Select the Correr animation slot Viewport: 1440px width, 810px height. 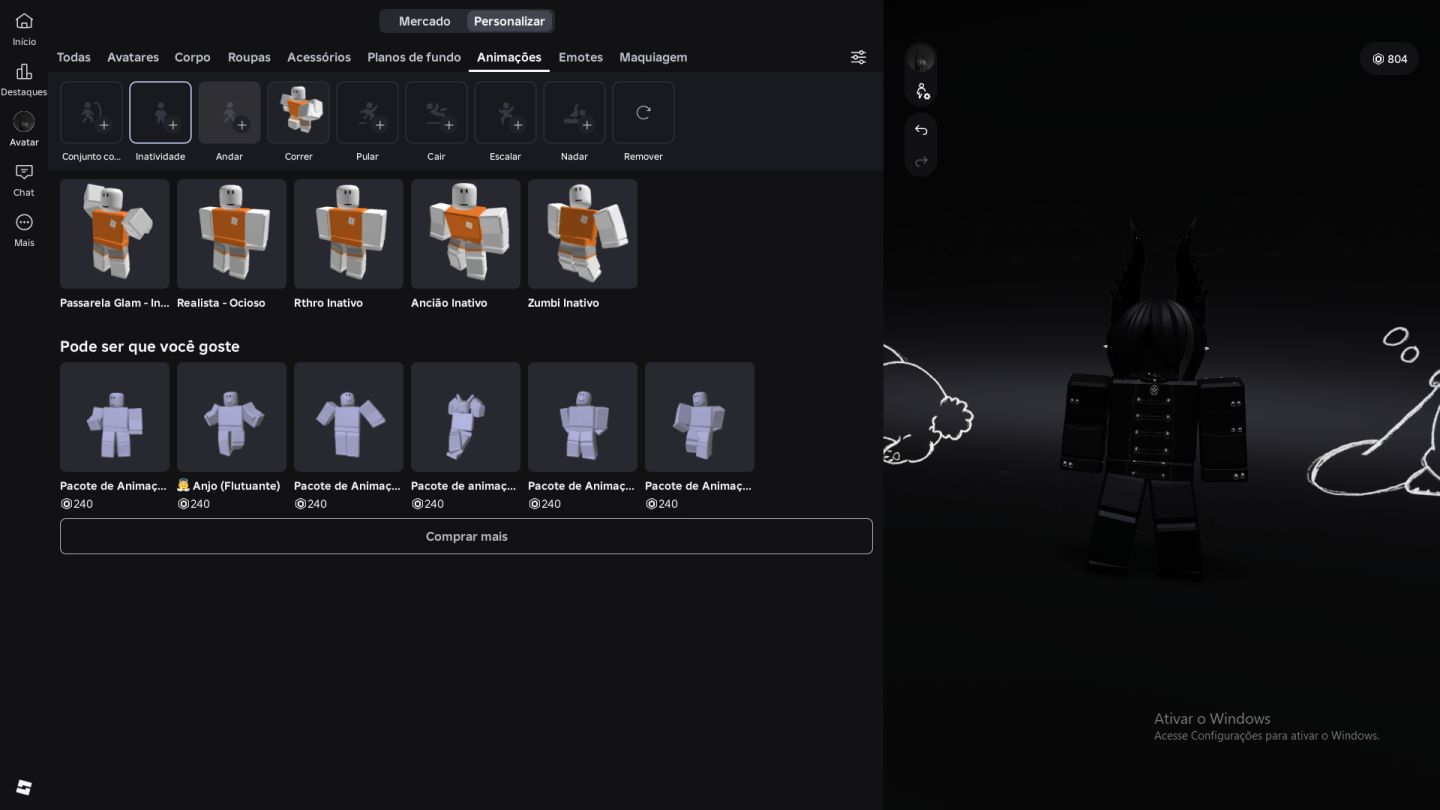[298, 112]
